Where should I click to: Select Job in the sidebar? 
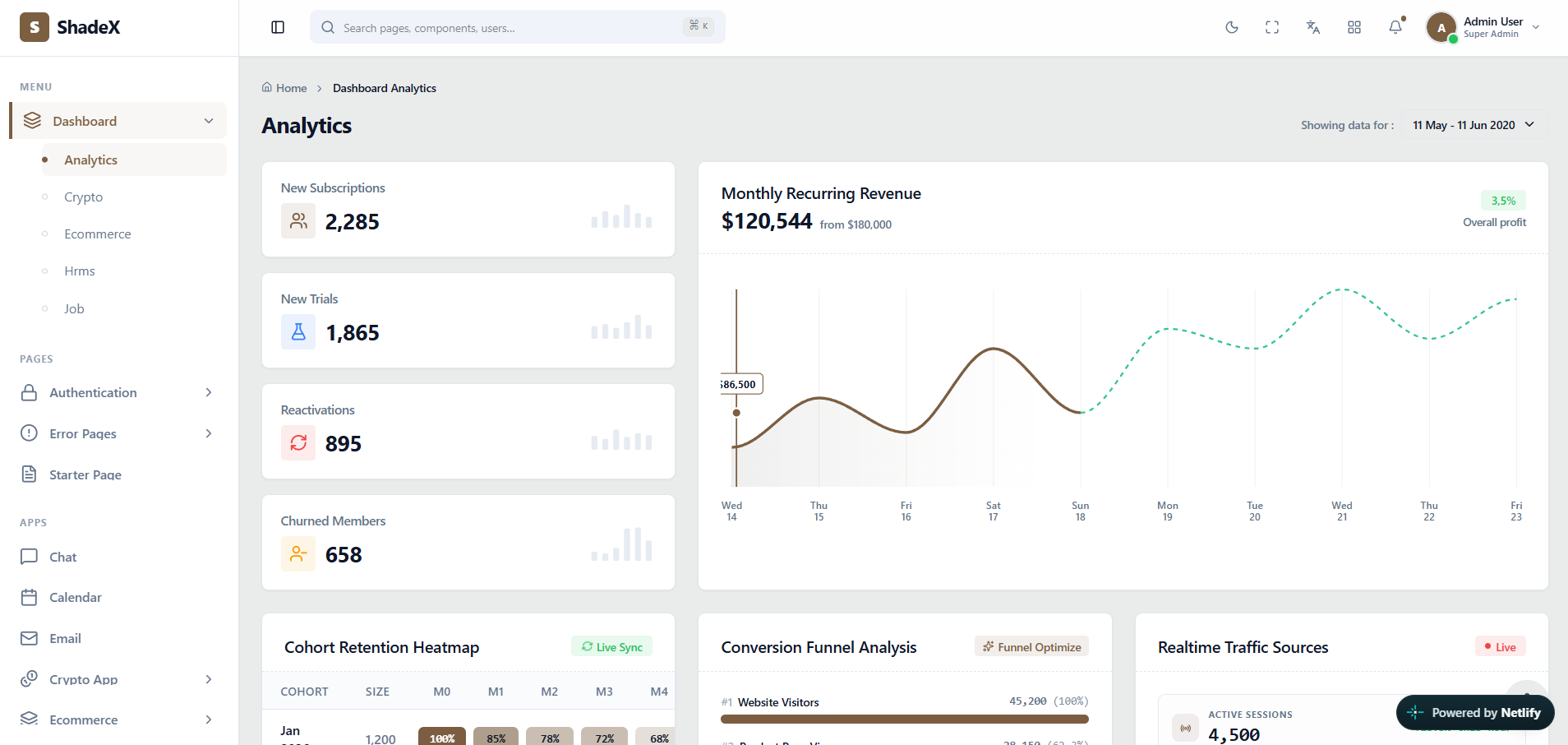(74, 308)
